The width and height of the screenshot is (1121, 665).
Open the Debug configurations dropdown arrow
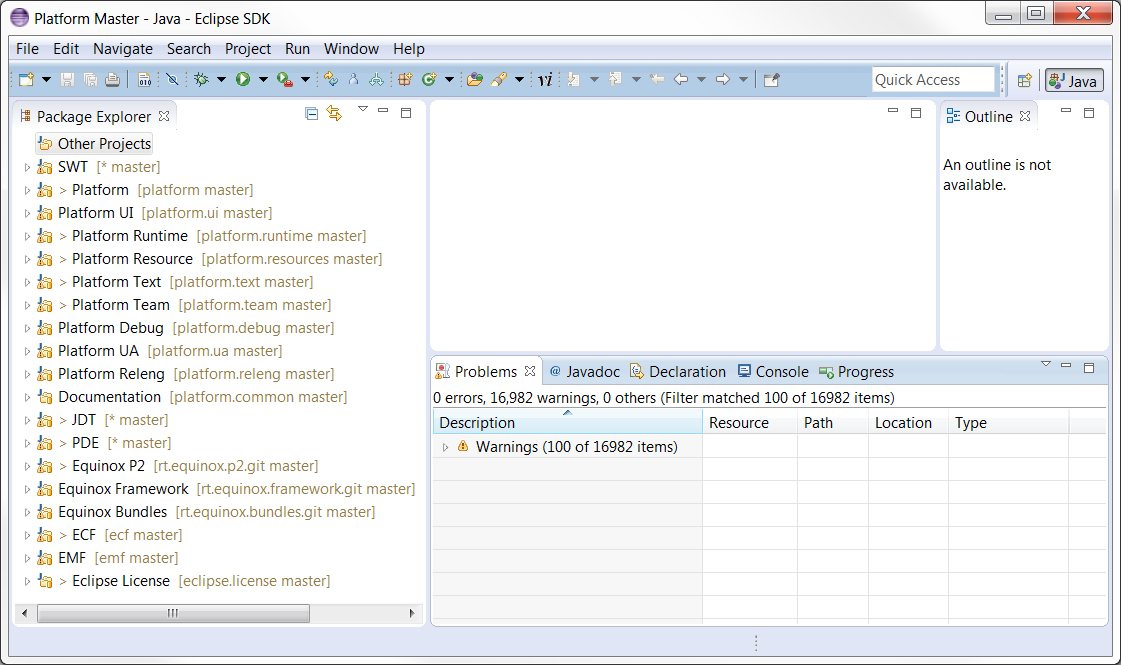pos(222,79)
